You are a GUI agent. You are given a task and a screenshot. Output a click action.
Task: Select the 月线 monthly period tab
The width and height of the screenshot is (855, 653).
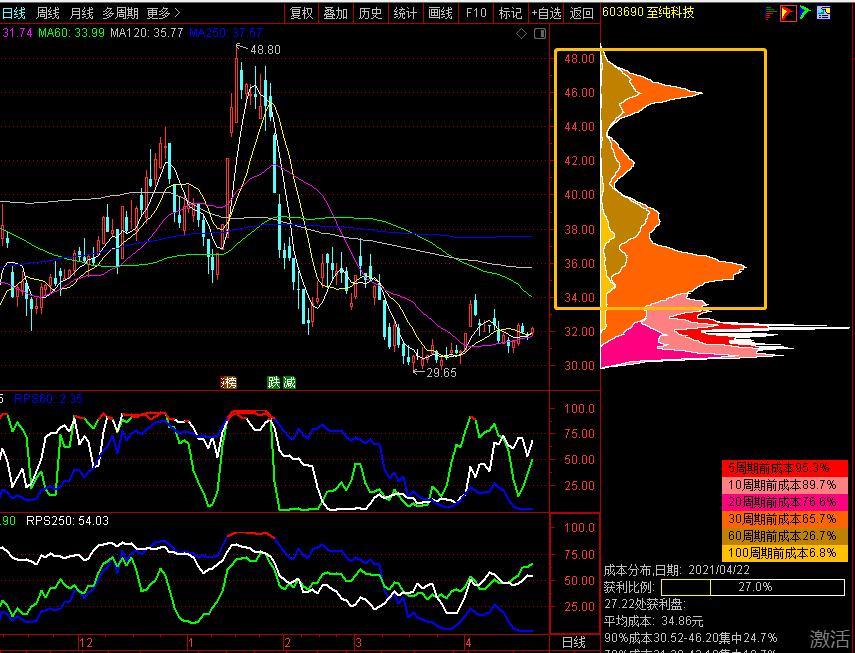[x=81, y=13]
